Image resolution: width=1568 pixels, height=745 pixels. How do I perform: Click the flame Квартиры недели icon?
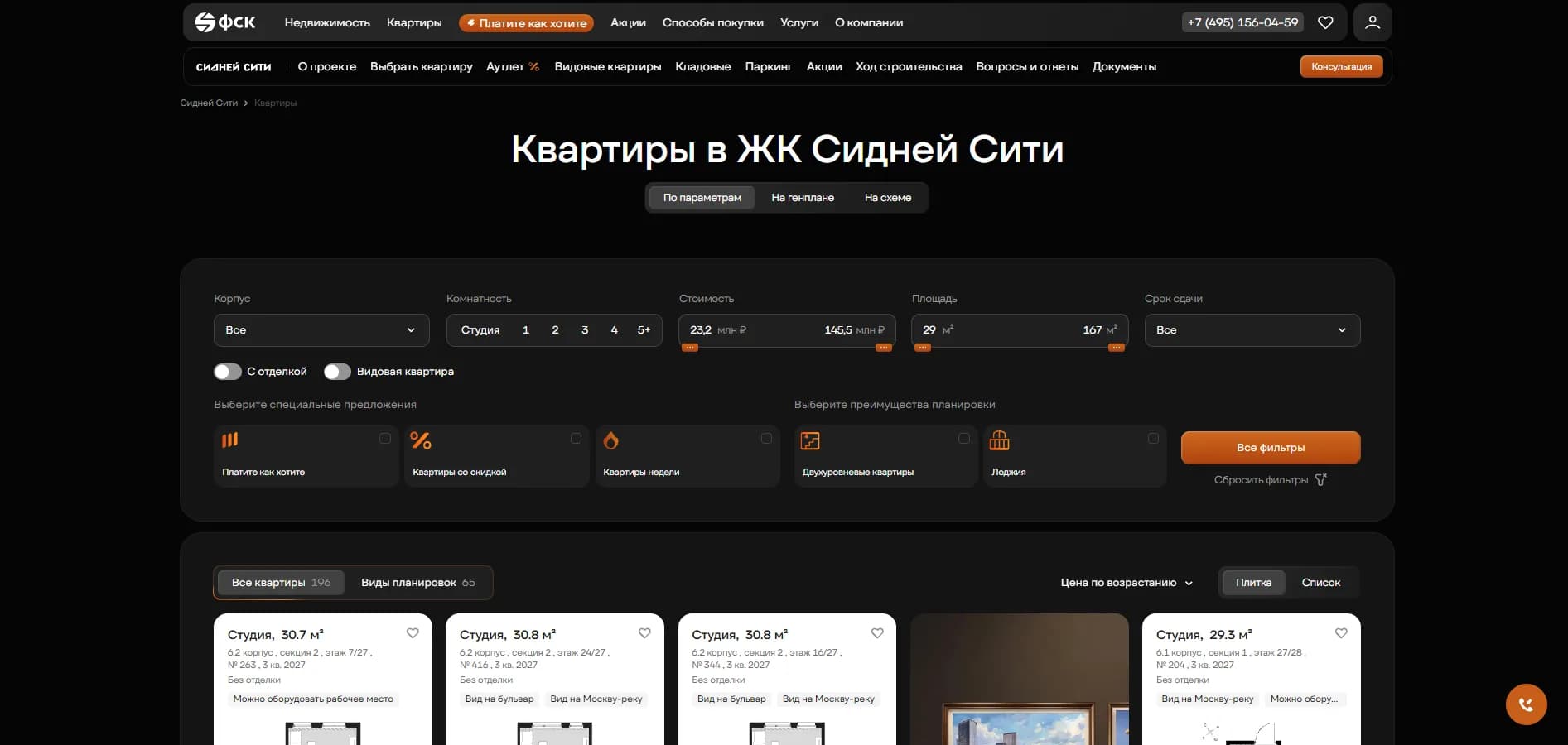click(611, 440)
